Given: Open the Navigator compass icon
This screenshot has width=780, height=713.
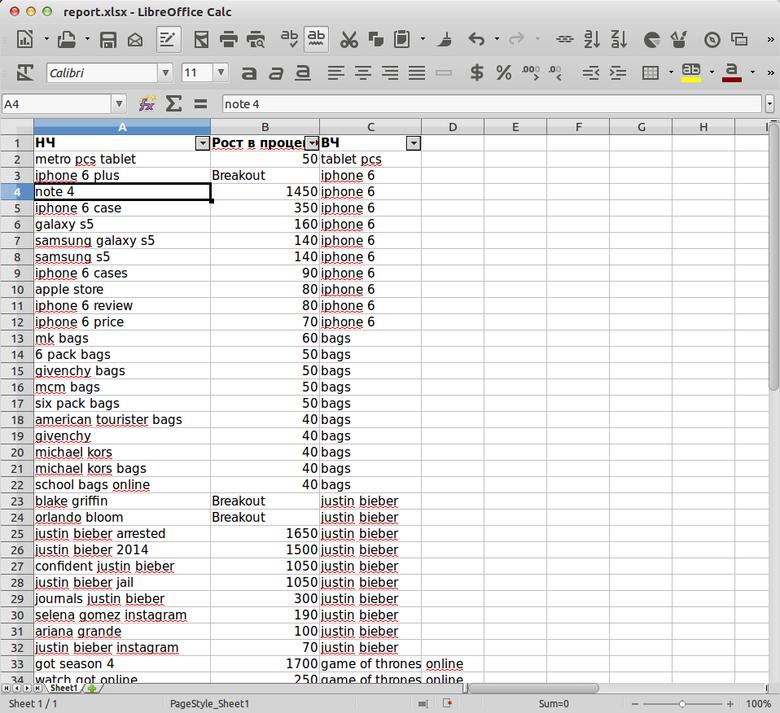Looking at the screenshot, I should pyautogui.click(x=712, y=39).
